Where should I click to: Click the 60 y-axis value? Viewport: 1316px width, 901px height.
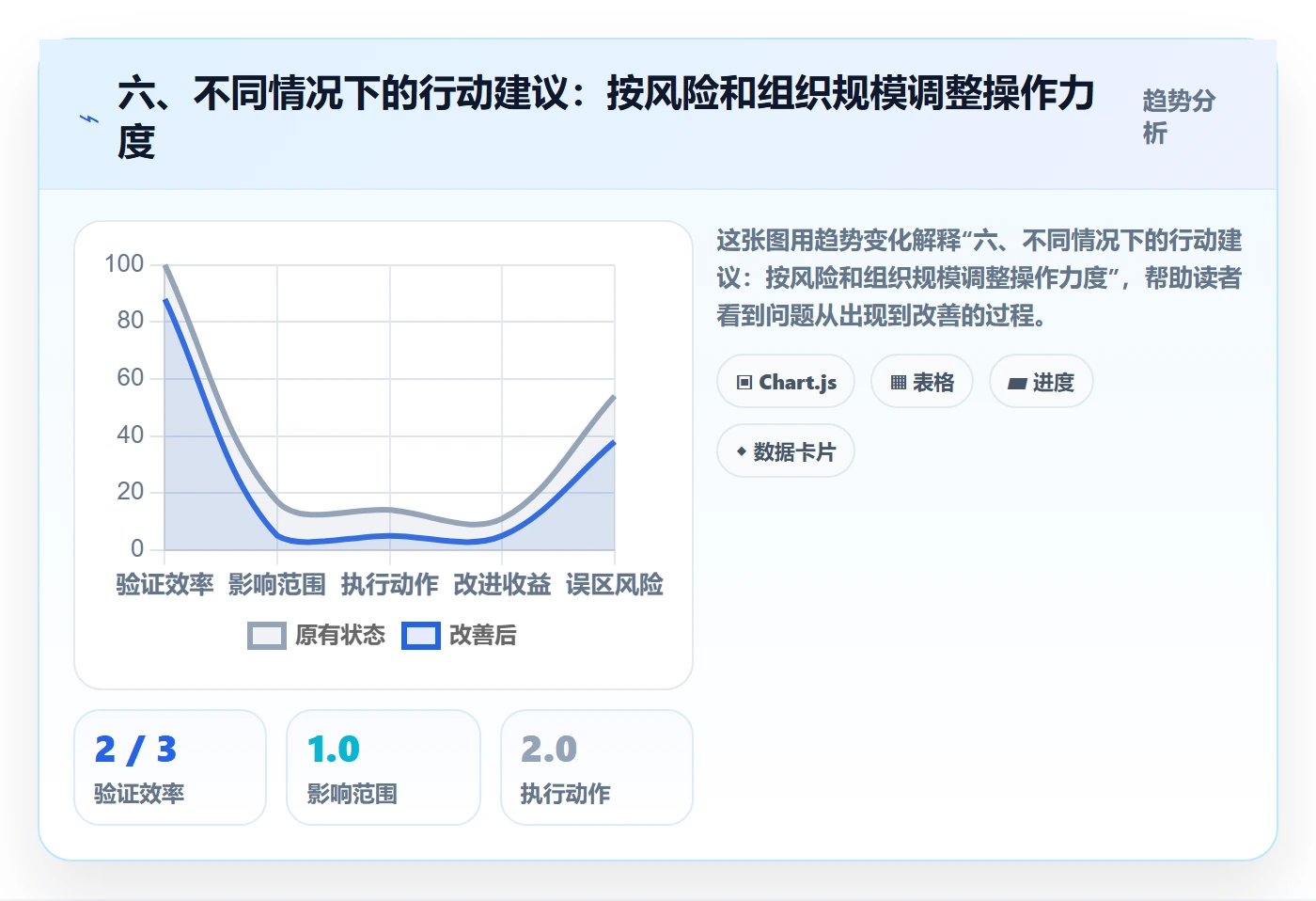click(x=131, y=378)
